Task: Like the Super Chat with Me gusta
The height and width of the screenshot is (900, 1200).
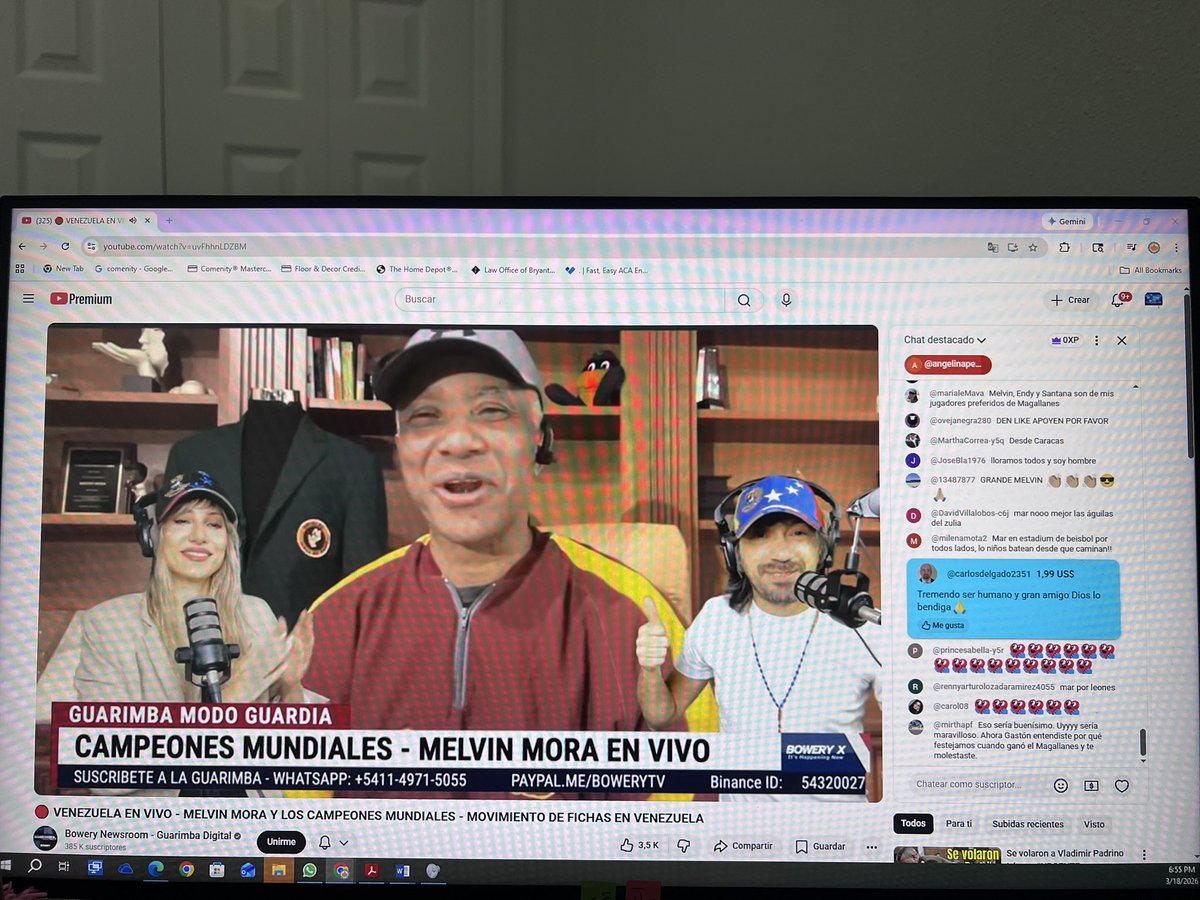Action: (x=942, y=625)
